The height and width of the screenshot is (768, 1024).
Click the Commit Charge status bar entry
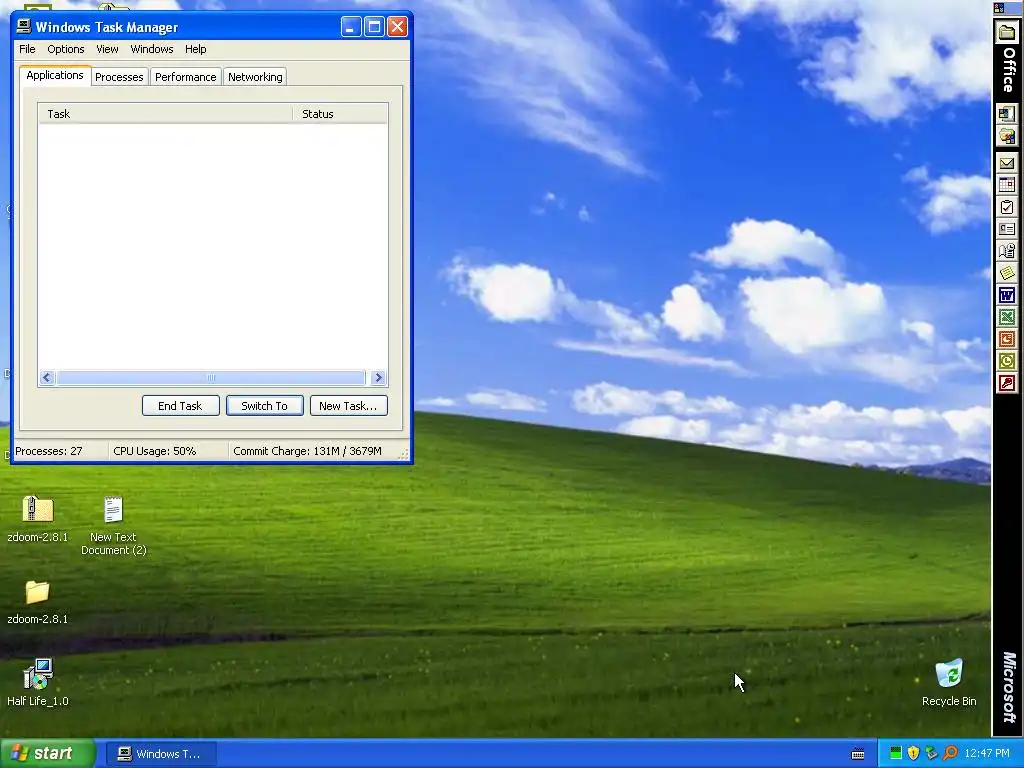tap(313, 451)
